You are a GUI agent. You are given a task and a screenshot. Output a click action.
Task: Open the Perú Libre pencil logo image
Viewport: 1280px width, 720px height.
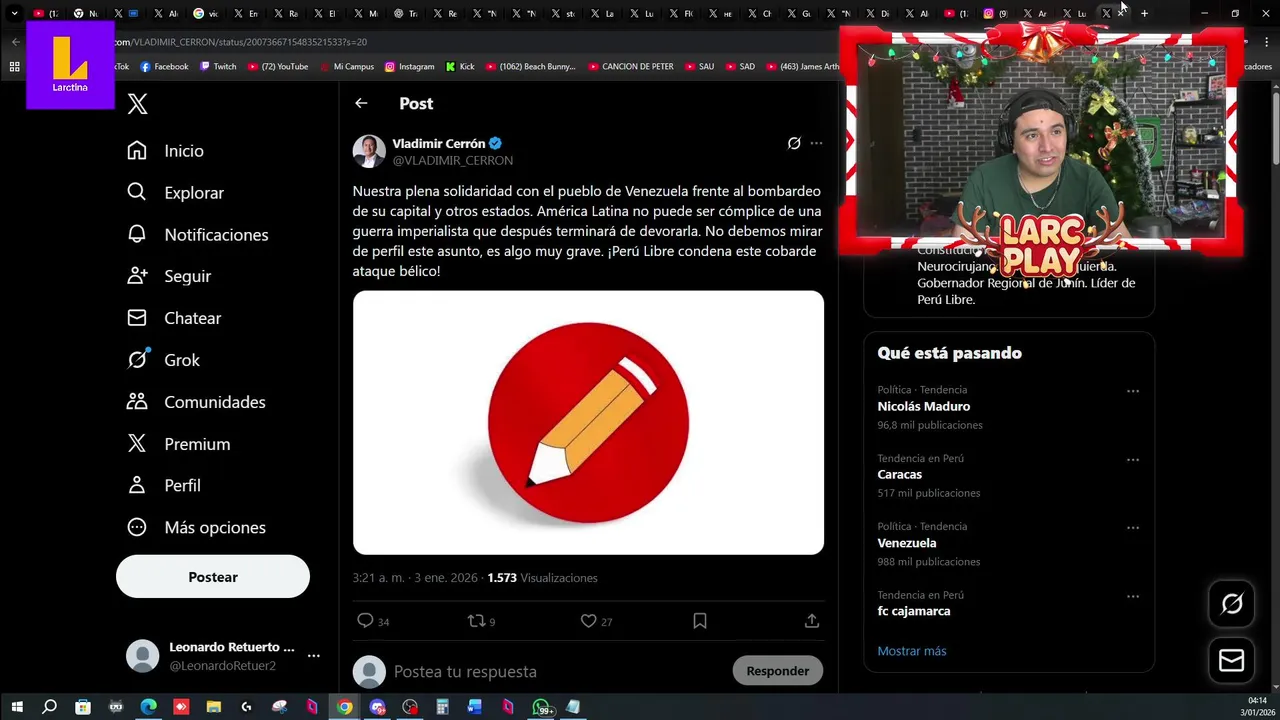tap(588, 422)
